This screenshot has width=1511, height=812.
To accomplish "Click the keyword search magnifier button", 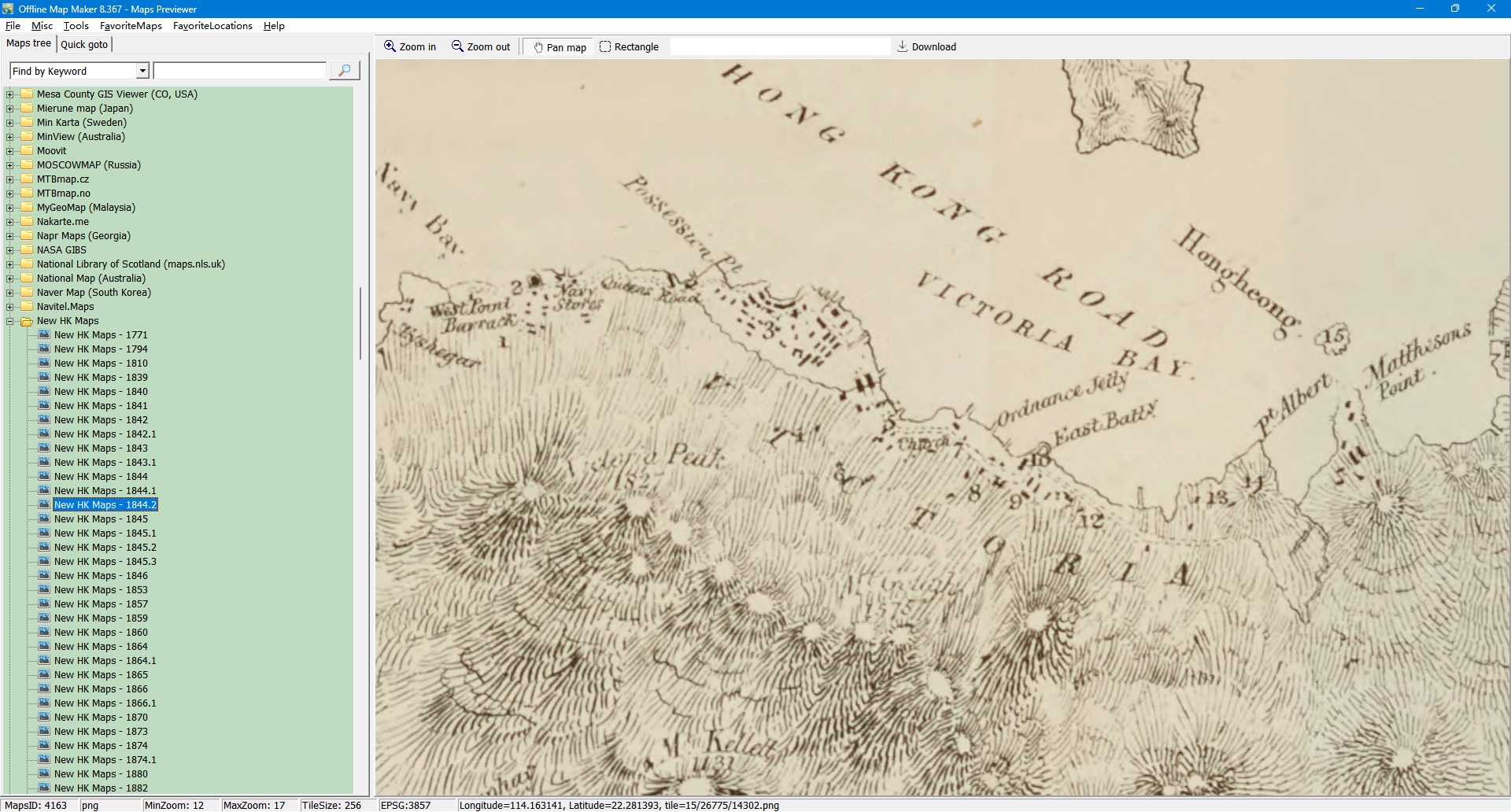I will (x=344, y=71).
